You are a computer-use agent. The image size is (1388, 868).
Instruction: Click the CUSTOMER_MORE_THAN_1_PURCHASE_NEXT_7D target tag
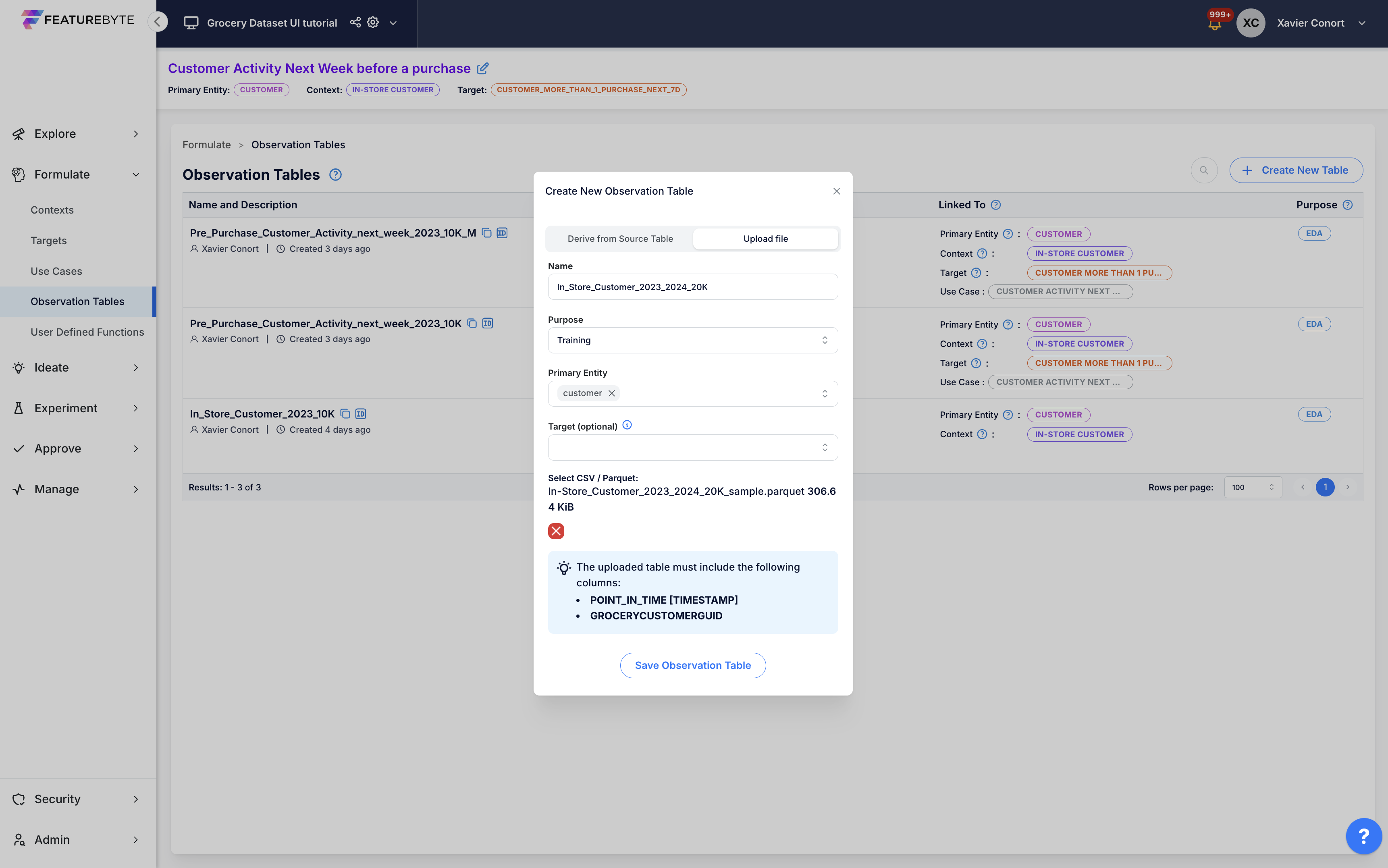click(588, 89)
